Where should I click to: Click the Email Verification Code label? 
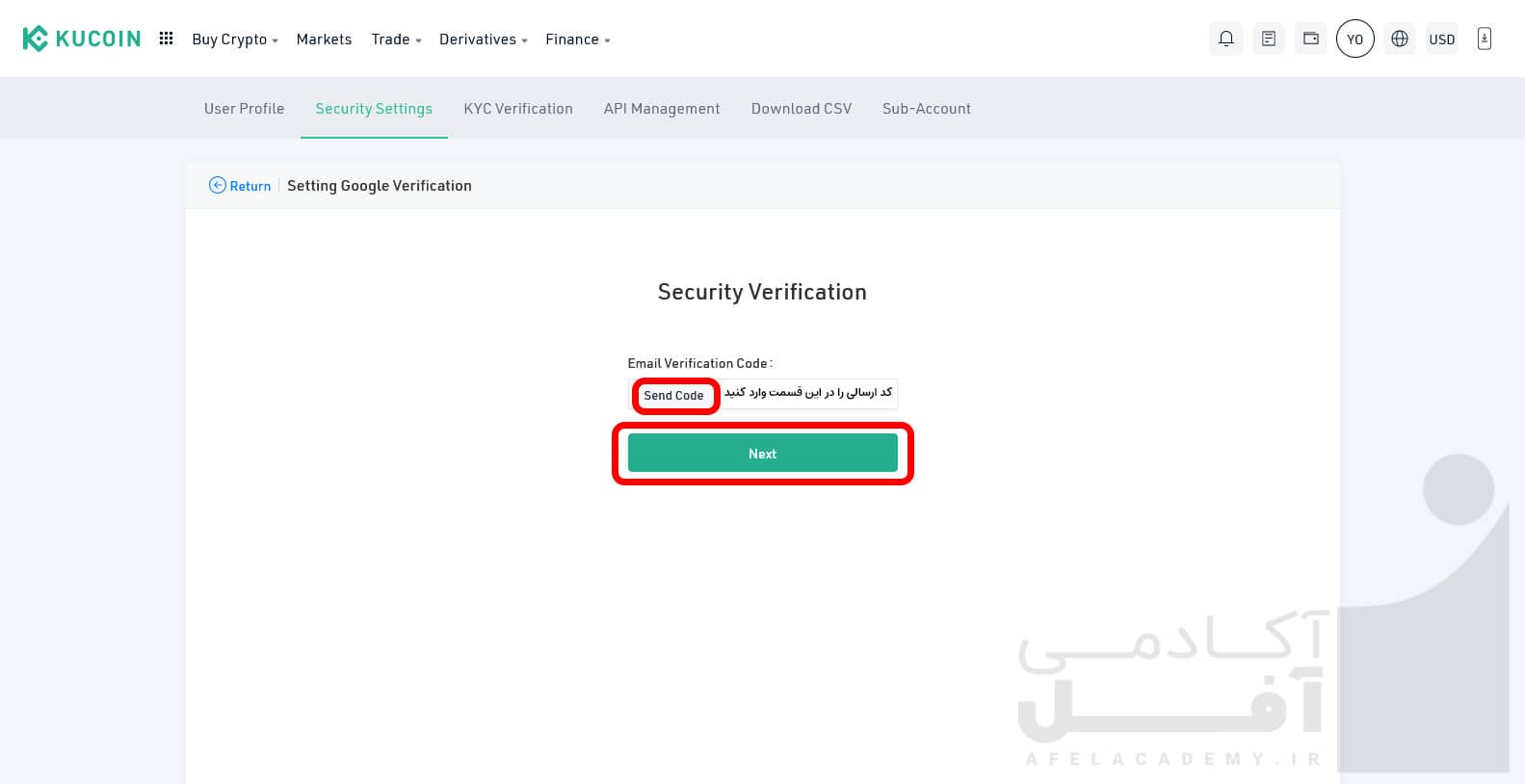(x=699, y=363)
